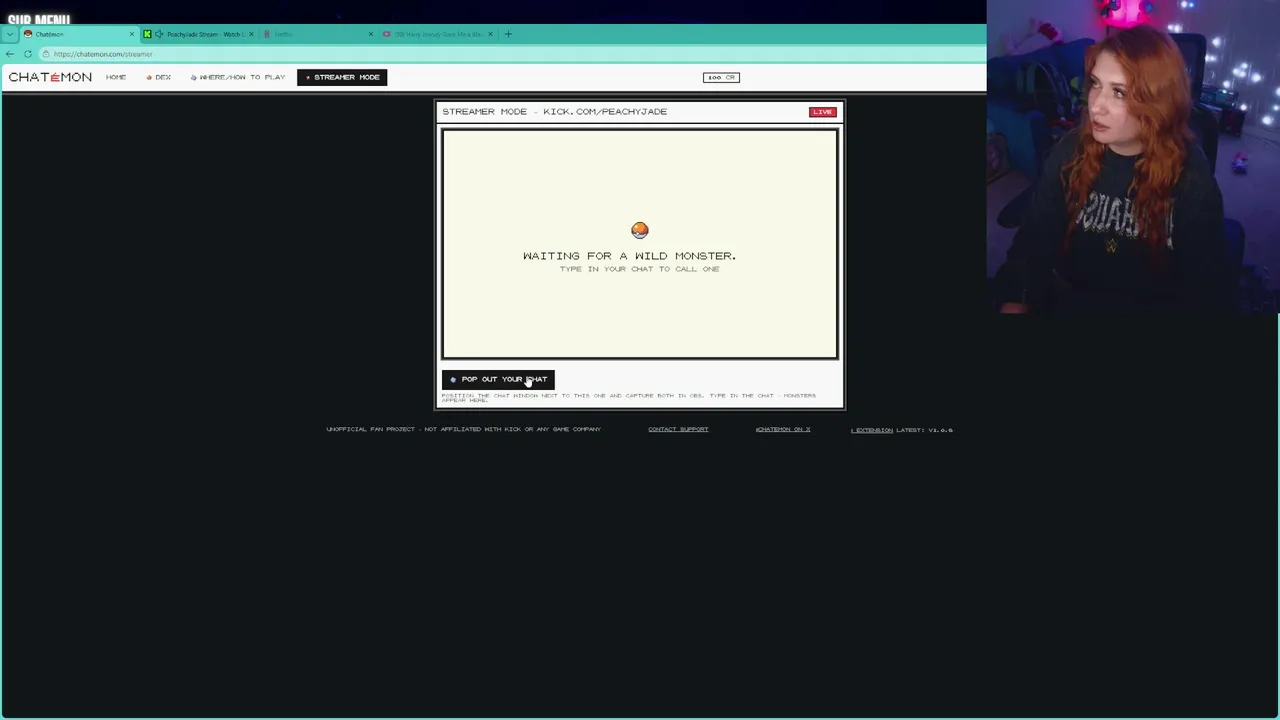
Task: Click the address bar URL field
Action: click(x=510, y=54)
